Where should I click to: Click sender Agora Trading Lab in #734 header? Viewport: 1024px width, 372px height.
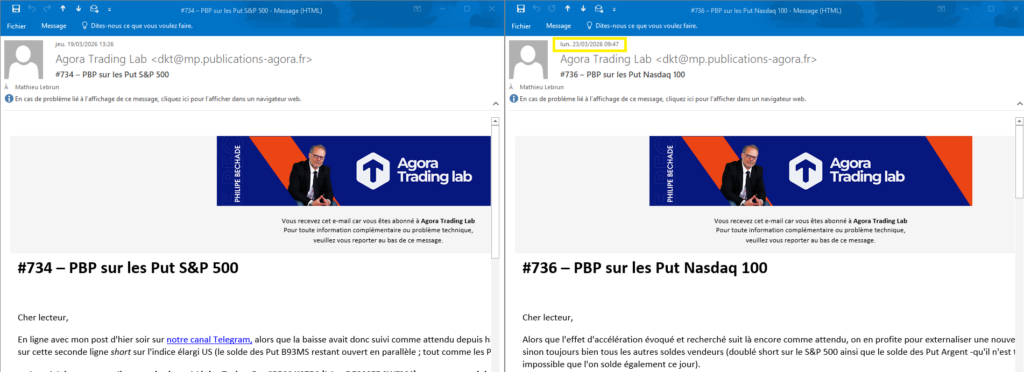click(184, 59)
